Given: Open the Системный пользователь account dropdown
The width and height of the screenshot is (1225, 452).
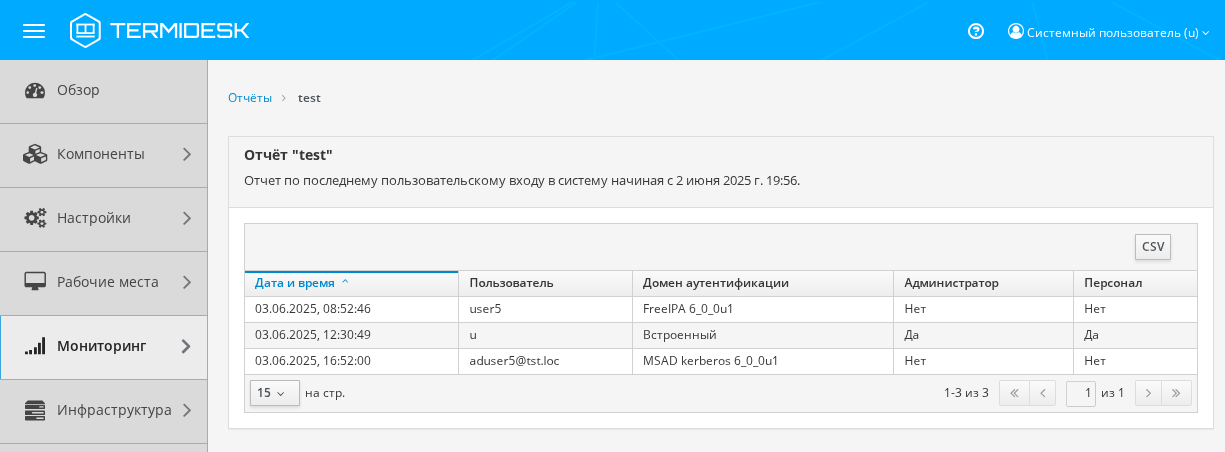Looking at the screenshot, I should tap(1108, 32).
